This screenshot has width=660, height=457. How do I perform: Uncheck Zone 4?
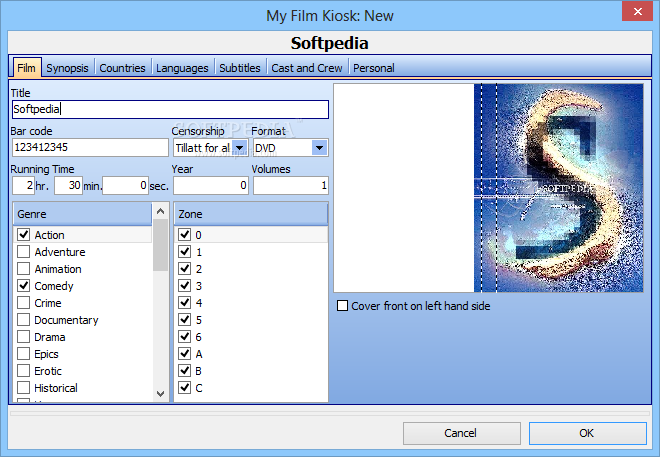tap(185, 303)
